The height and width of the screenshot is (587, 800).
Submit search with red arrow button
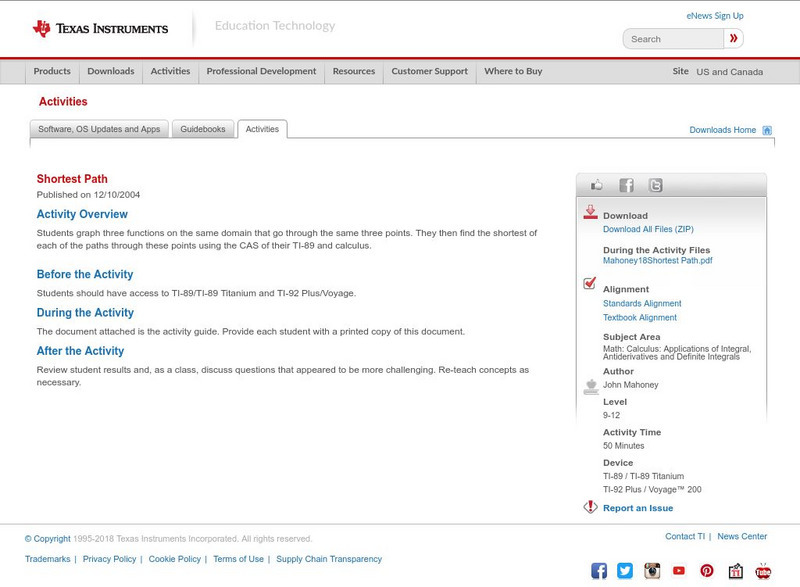(733, 39)
